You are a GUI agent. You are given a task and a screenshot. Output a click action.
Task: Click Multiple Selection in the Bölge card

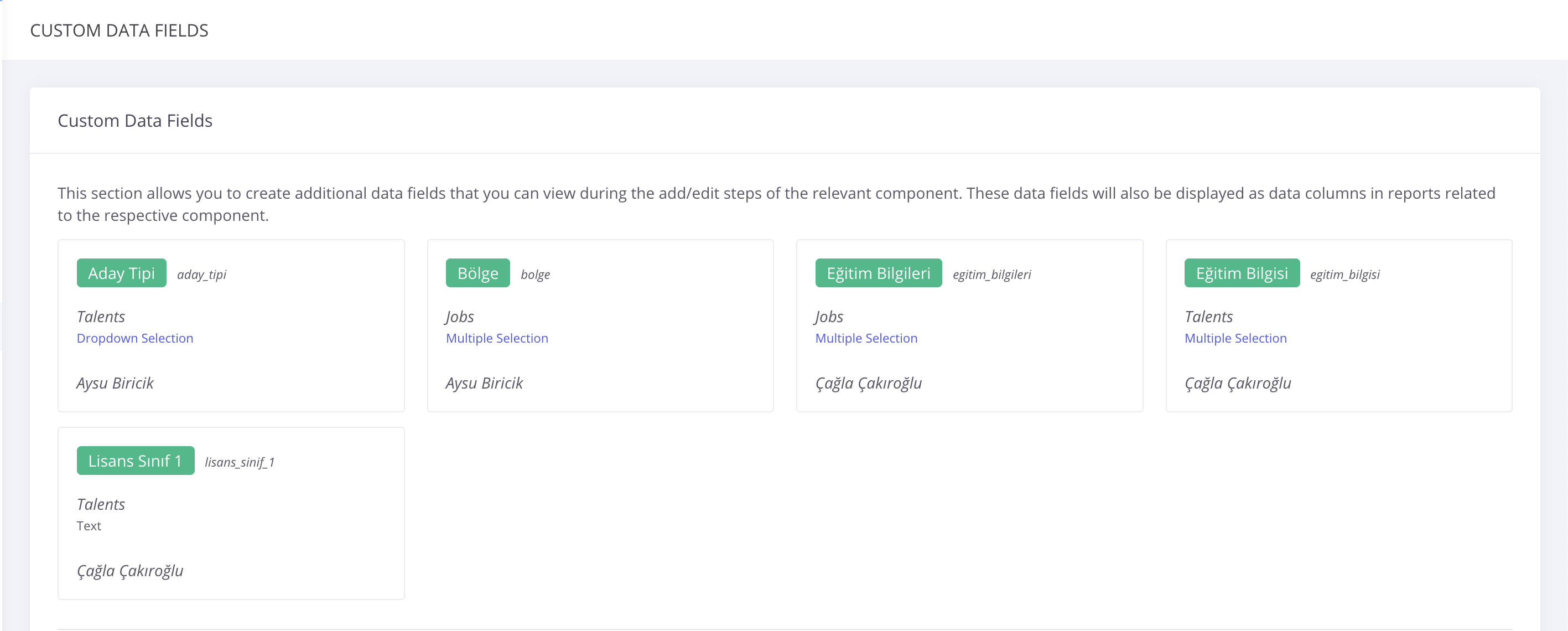[x=497, y=339]
